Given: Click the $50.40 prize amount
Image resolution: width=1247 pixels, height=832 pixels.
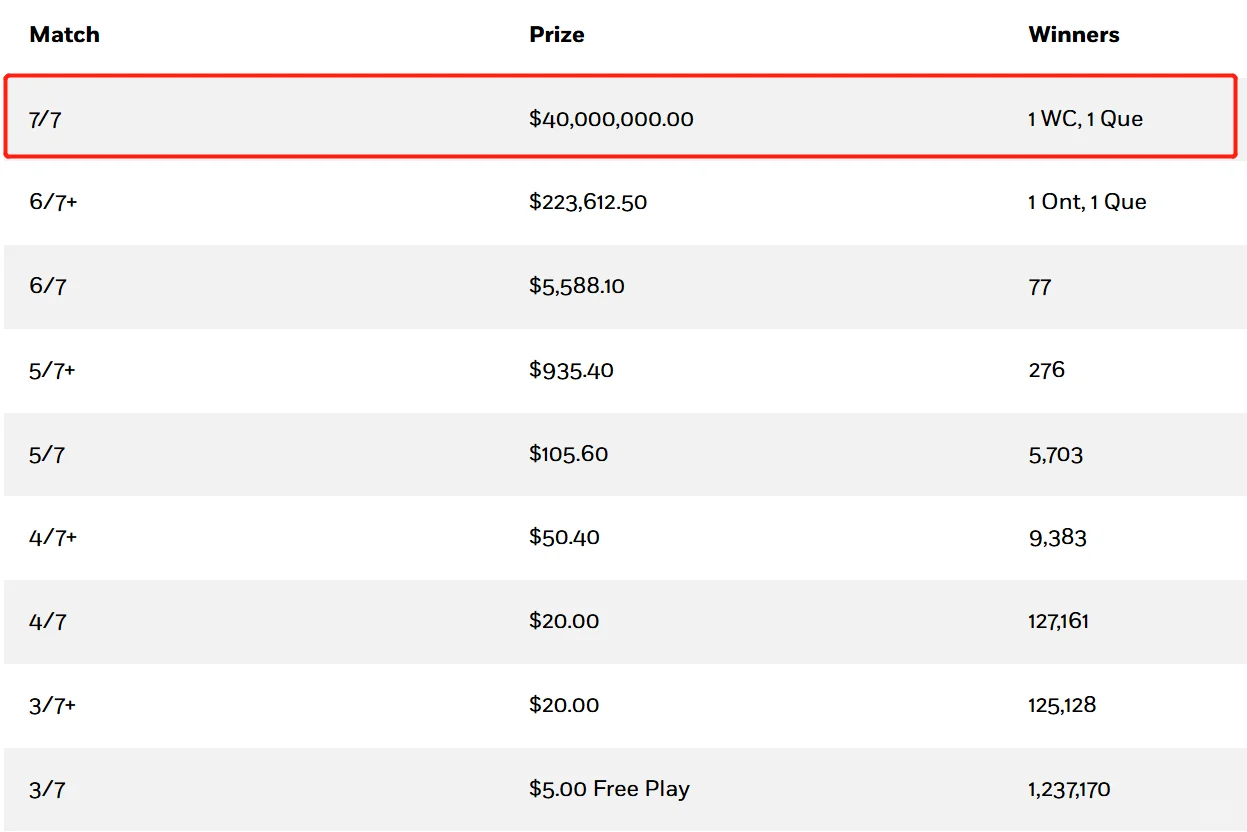Looking at the screenshot, I should pos(564,537).
